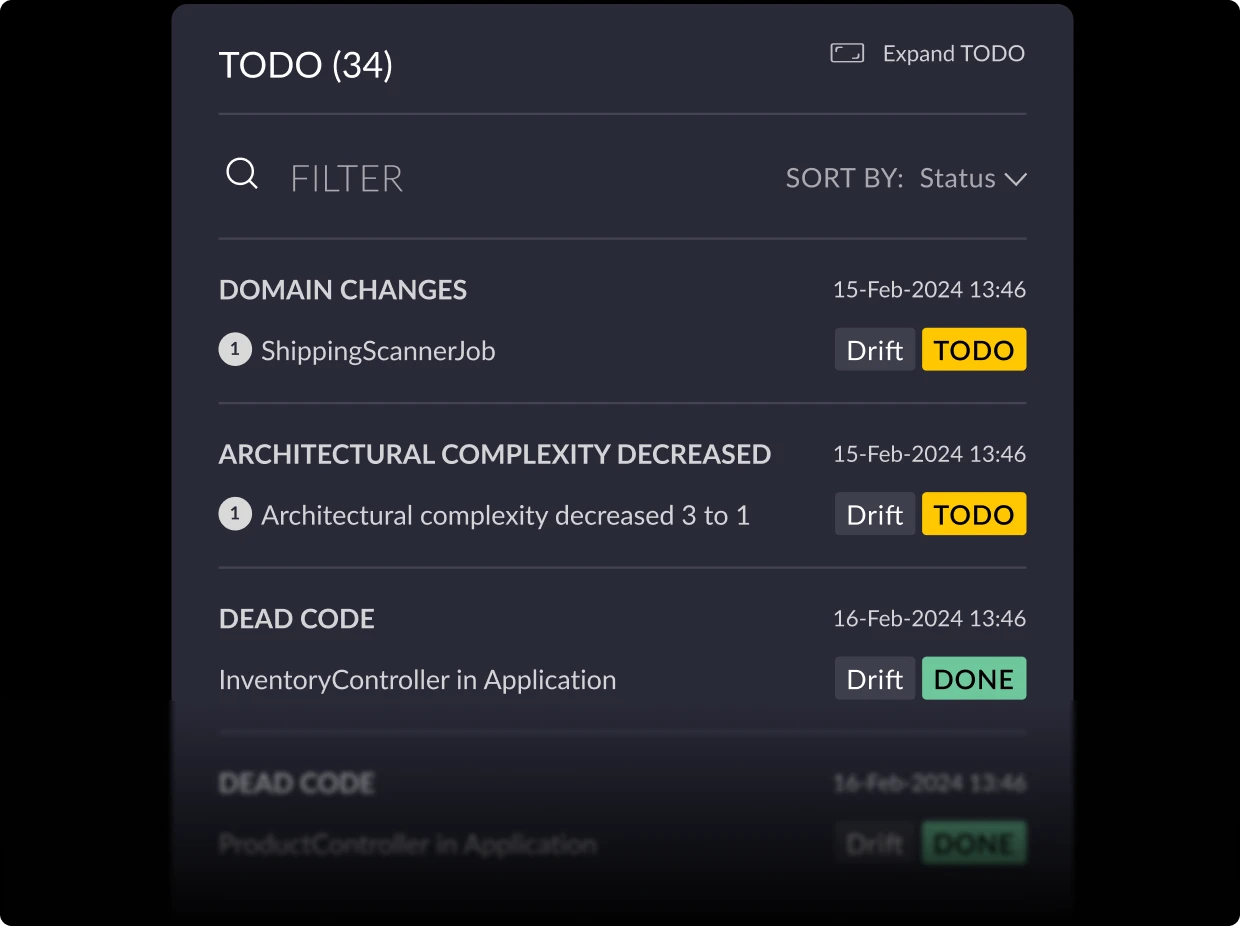1240x926 pixels.
Task: Toggle the TODO status on Architectural complexity row
Action: click(974, 514)
